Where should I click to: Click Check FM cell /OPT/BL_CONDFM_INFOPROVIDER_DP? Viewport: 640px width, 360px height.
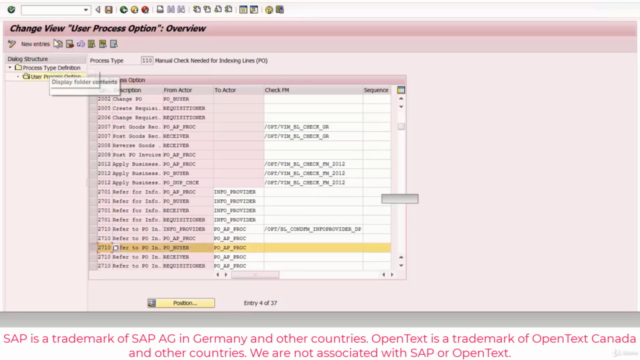(313, 229)
